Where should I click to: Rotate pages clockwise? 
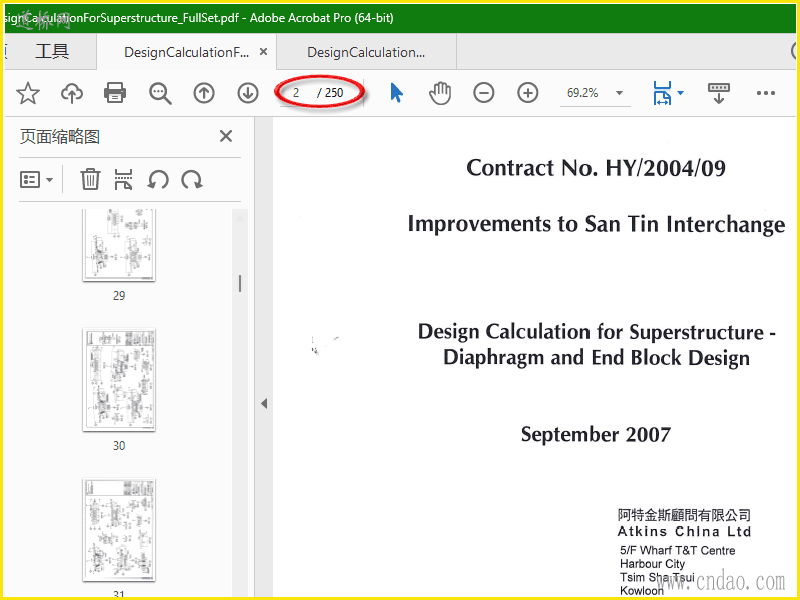point(192,180)
